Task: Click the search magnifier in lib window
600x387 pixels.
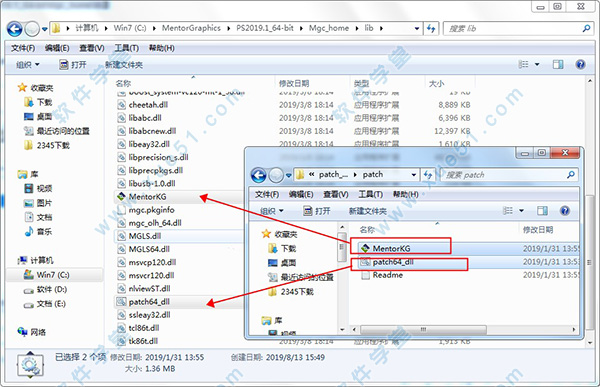Action: pos(586,28)
